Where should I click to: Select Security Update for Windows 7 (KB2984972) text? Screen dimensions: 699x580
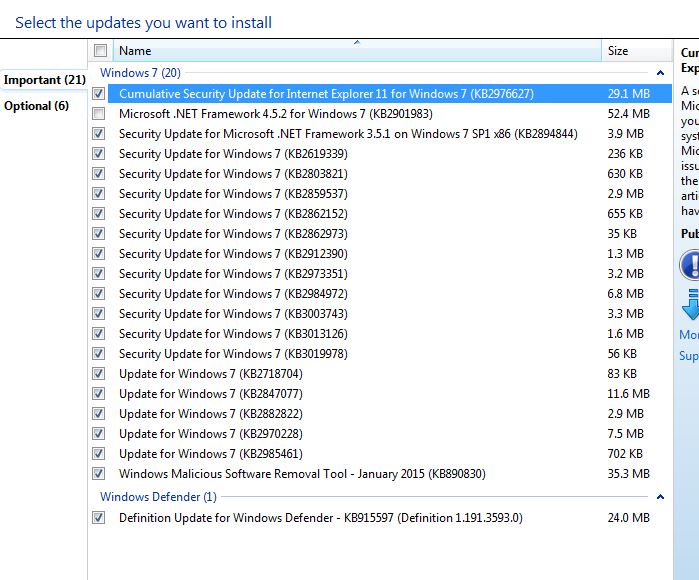click(233, 294)
